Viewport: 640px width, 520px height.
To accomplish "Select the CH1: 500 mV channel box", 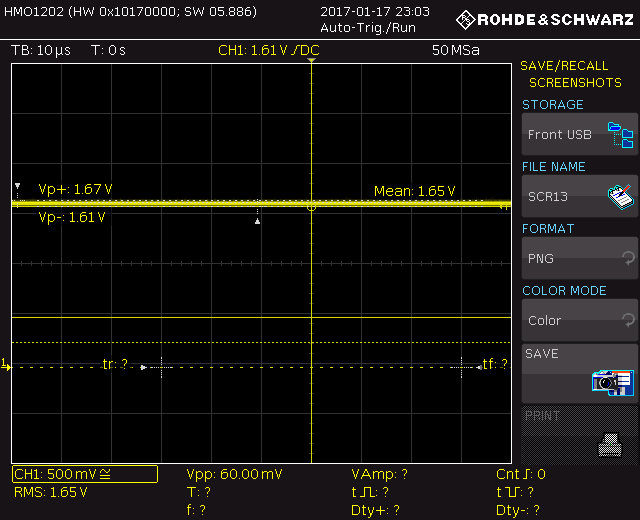I will click(85, 474).
